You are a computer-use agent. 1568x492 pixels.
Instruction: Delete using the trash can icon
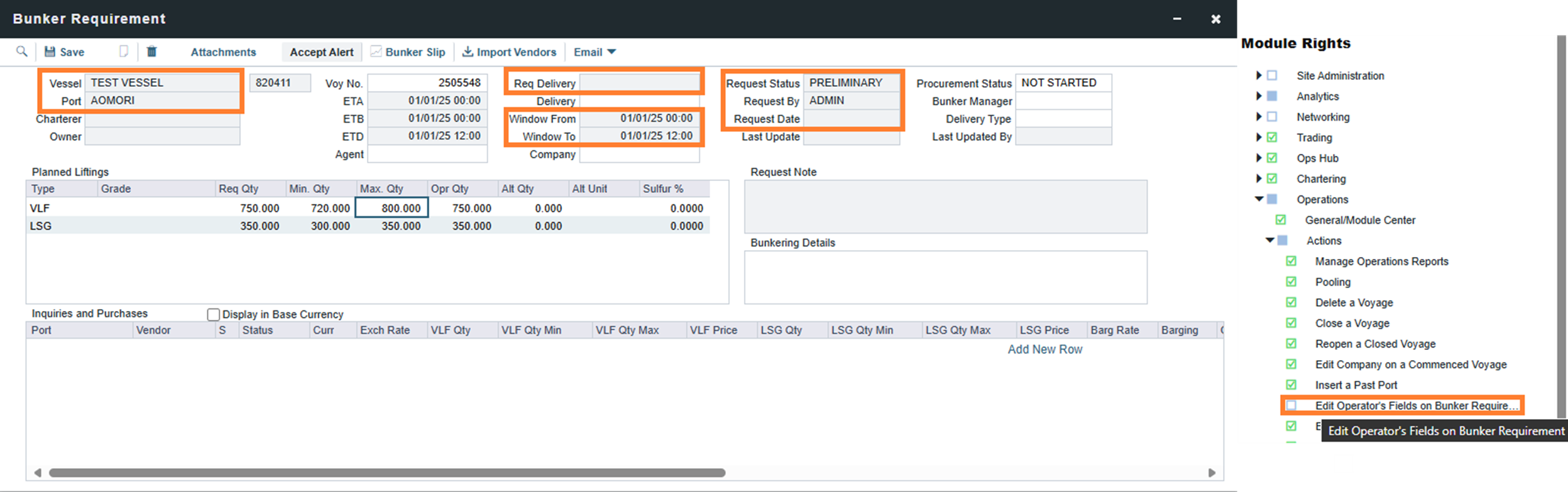(151, 52)
